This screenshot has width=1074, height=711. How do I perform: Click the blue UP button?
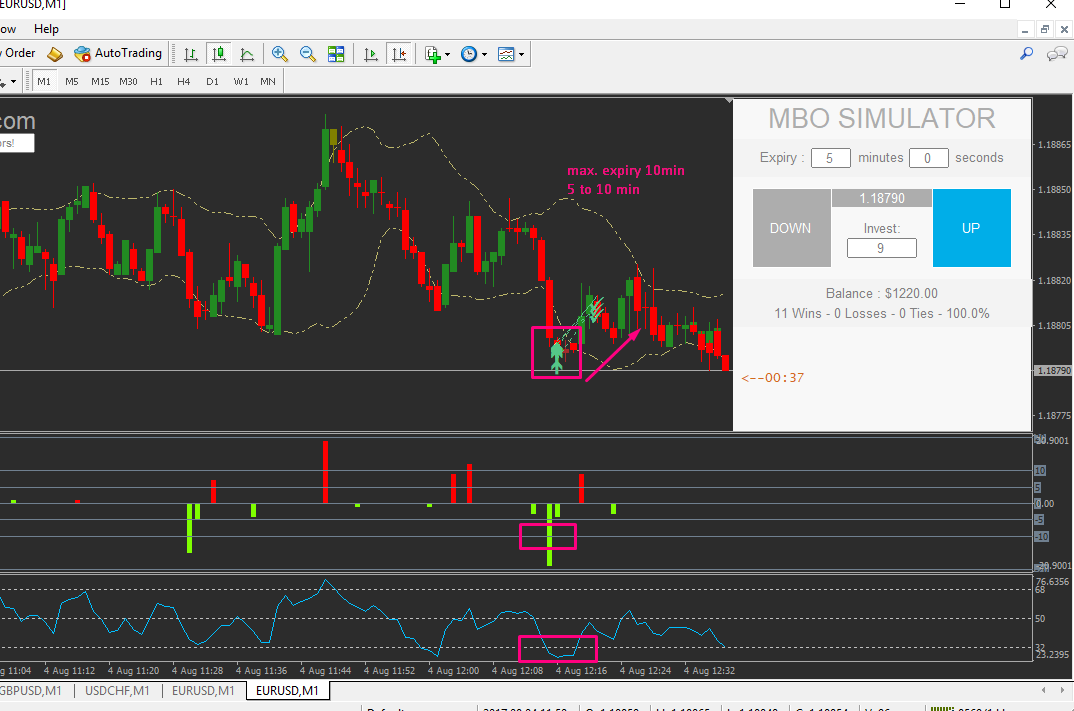click(x=971, y=228)
